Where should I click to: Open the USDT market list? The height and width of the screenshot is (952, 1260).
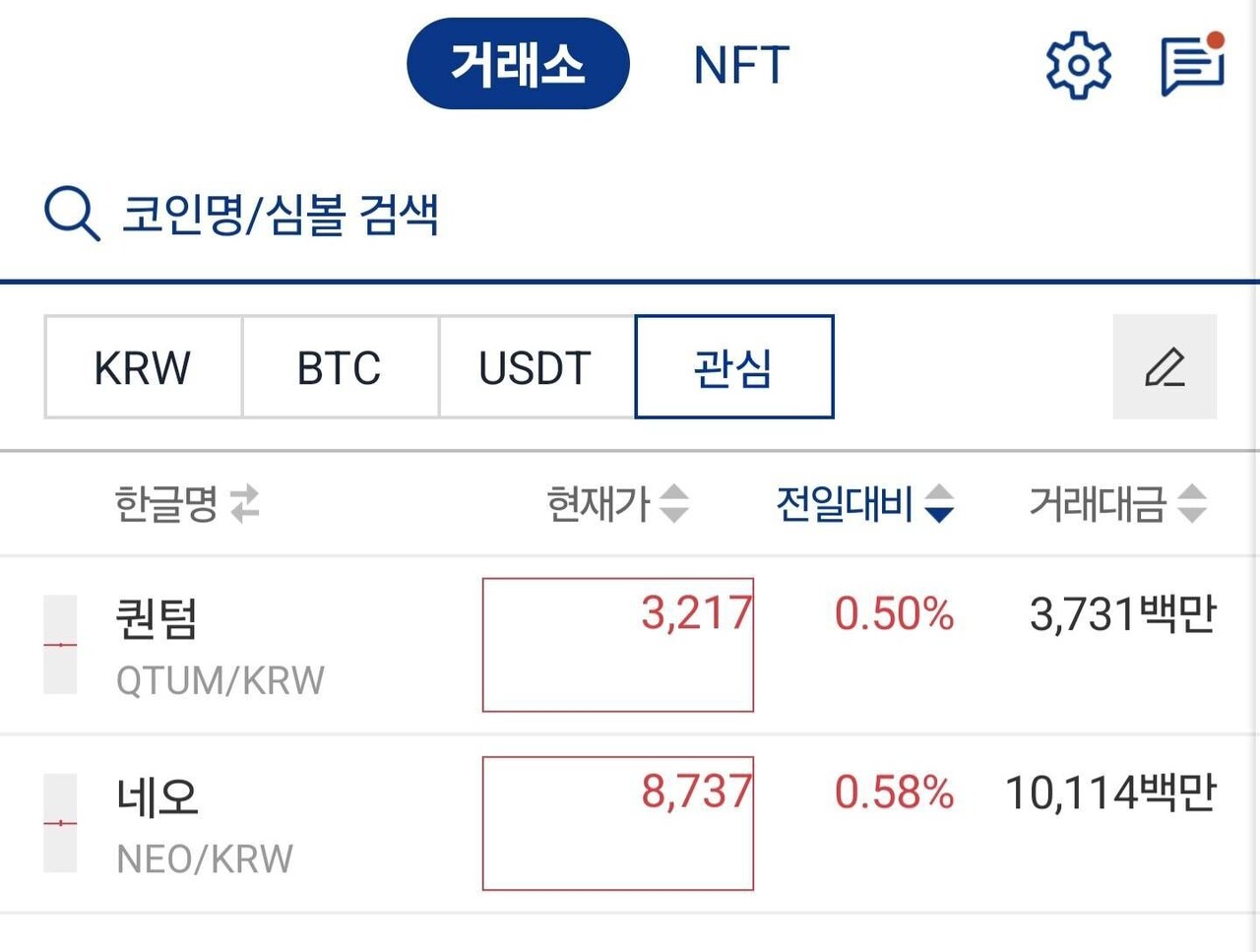tap(535, 367)
